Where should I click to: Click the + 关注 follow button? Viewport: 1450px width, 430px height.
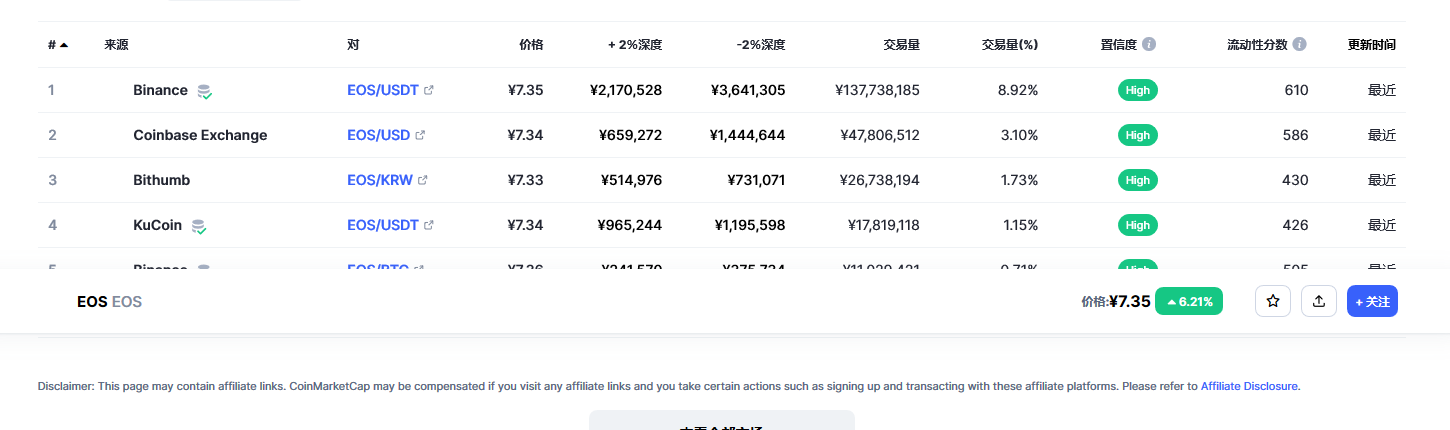(x=1371, y=301)
